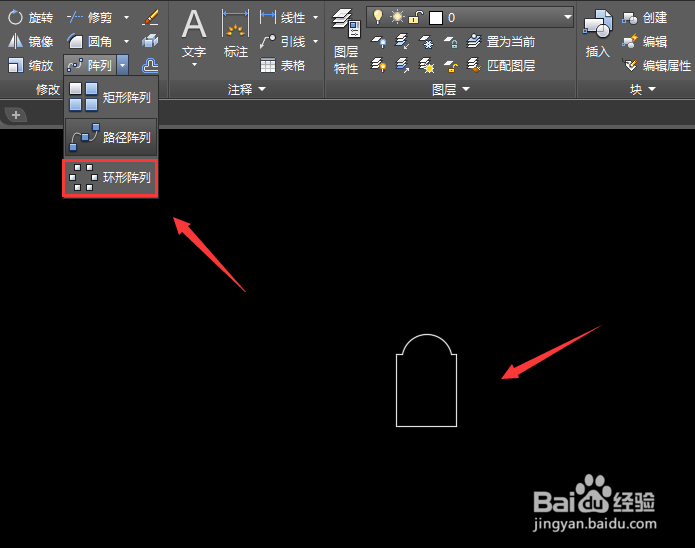Screen dimensions: 695x548
Task: Choose Path Array (路径阵列)
Action: pos(111,137)
